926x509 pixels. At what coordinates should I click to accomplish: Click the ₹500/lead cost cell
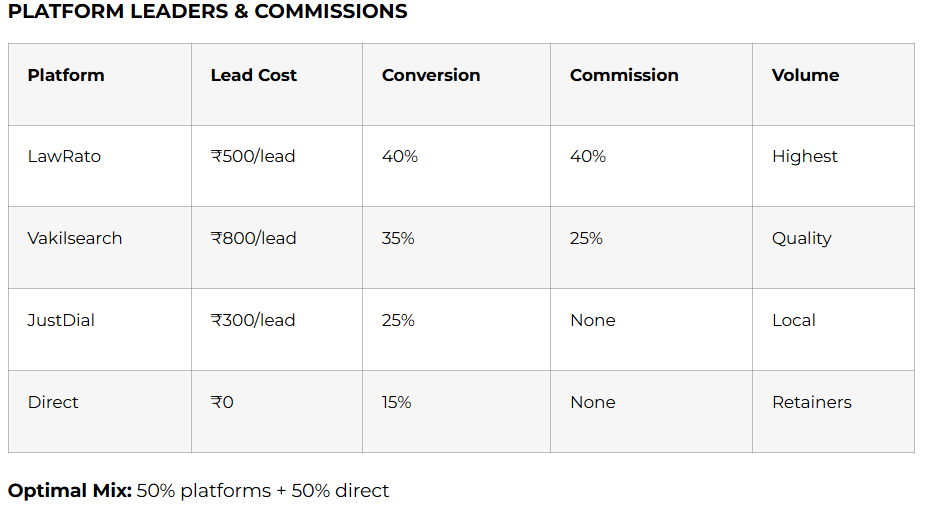[x=253, y=156]
